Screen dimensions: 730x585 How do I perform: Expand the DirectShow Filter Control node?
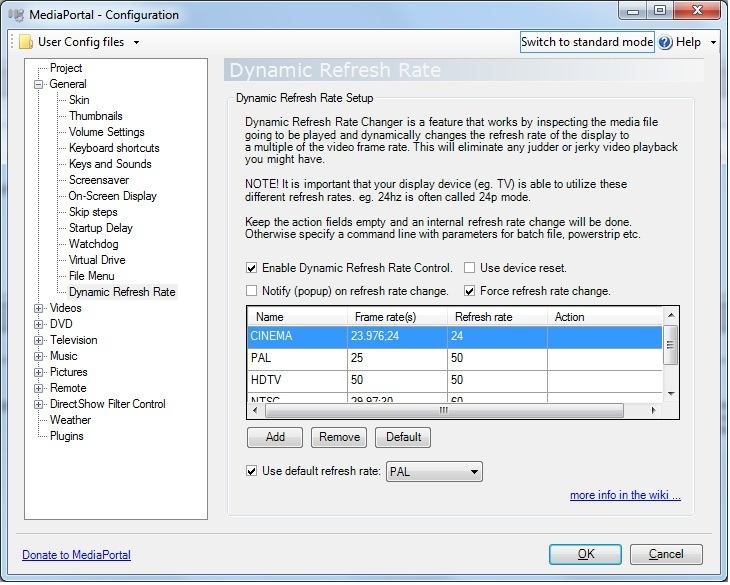point(39,405)
